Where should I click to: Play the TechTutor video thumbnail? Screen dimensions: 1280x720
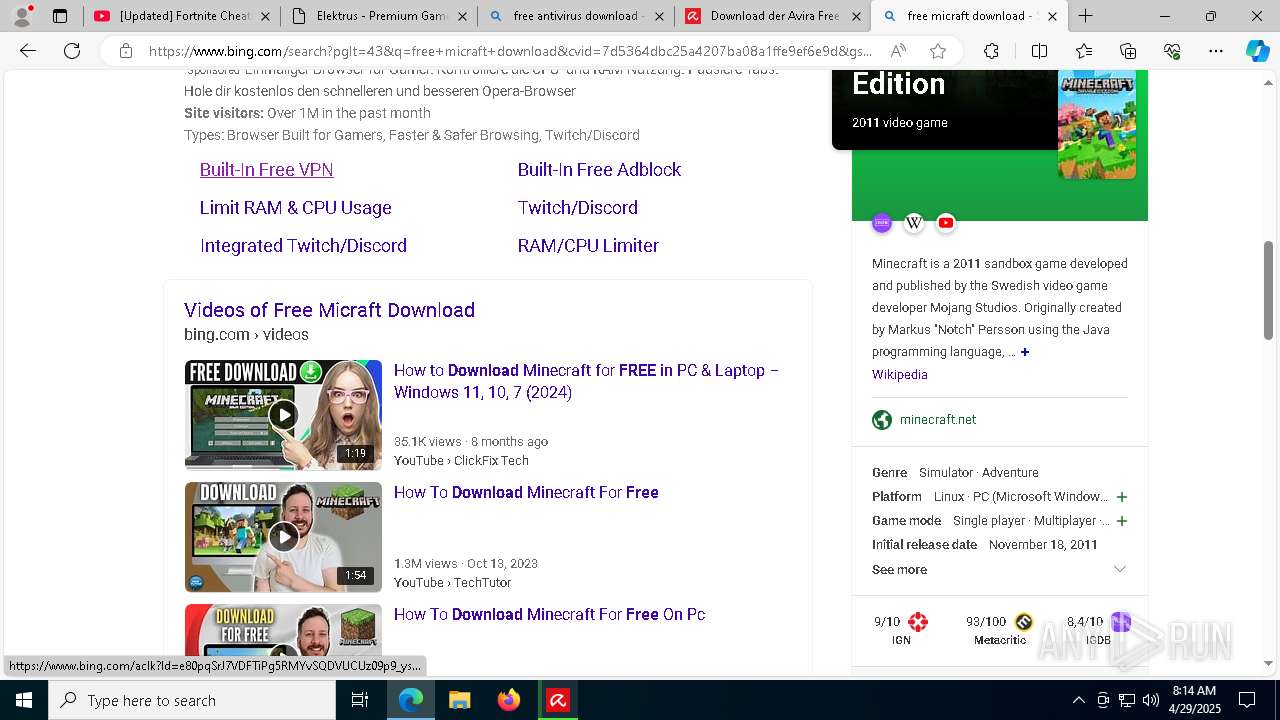(283, 537)
